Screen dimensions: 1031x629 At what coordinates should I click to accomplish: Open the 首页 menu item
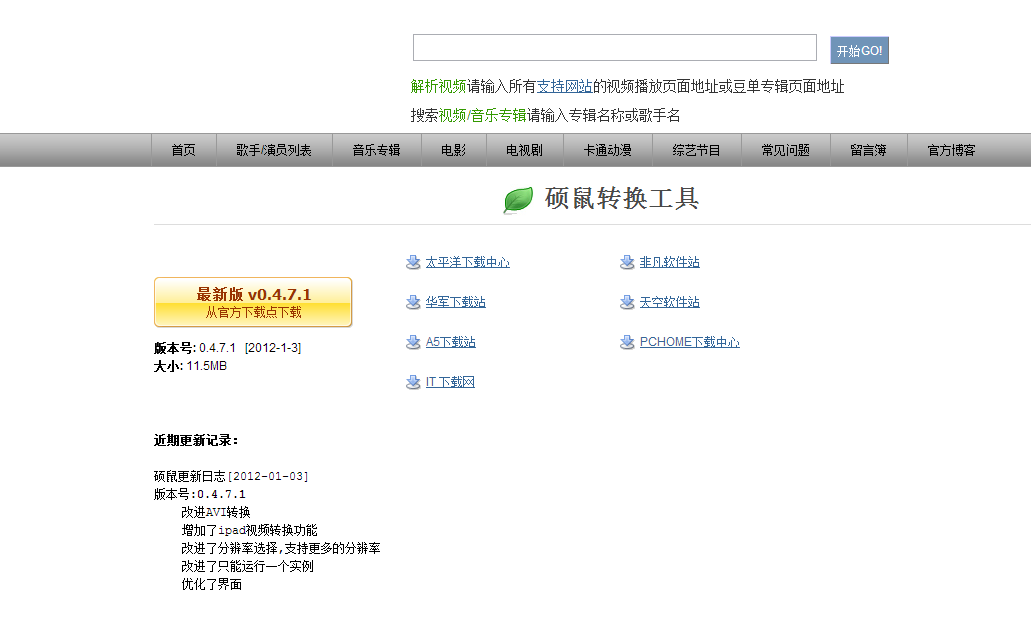pyautogui.click(x=182, y=149)
